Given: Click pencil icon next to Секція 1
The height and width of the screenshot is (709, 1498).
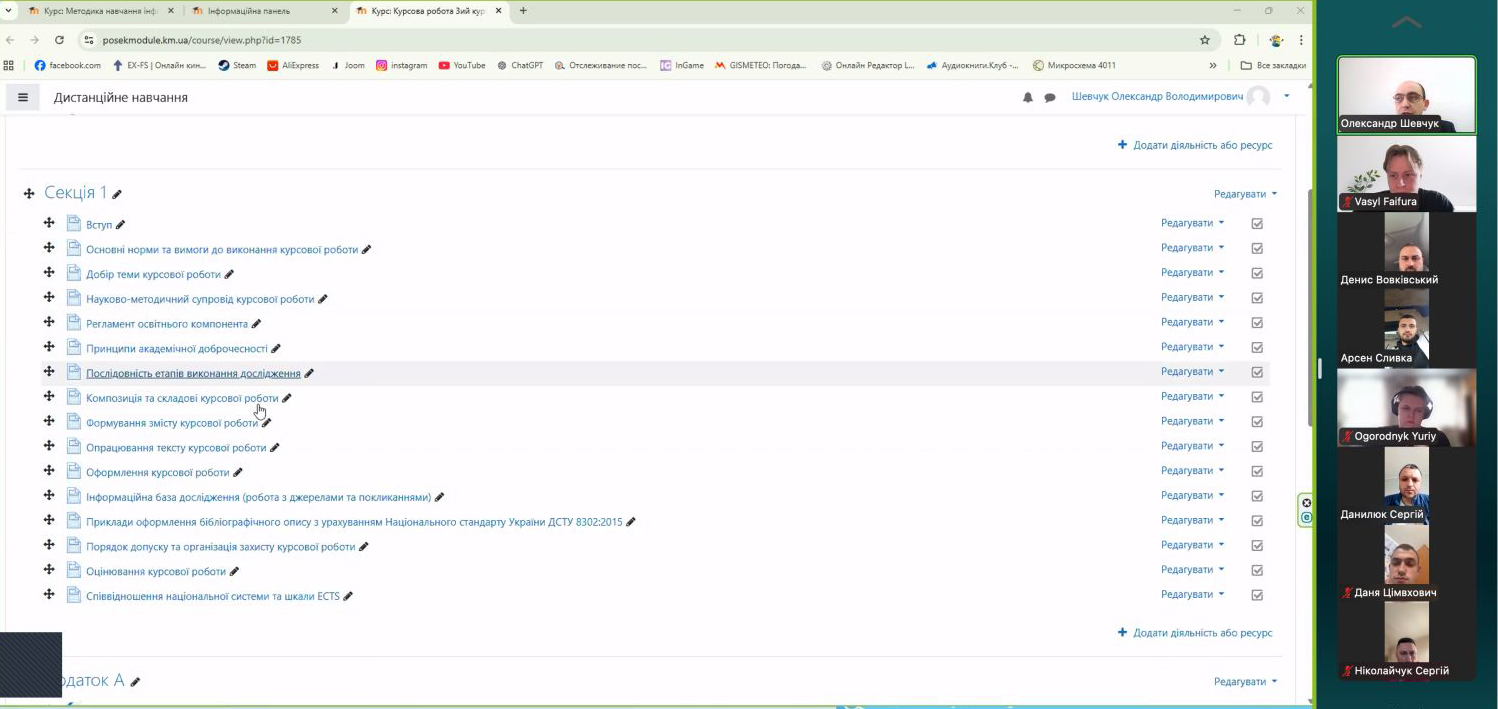Looking at the screenshot, I should pyautogui.click(x=117, y=194).
